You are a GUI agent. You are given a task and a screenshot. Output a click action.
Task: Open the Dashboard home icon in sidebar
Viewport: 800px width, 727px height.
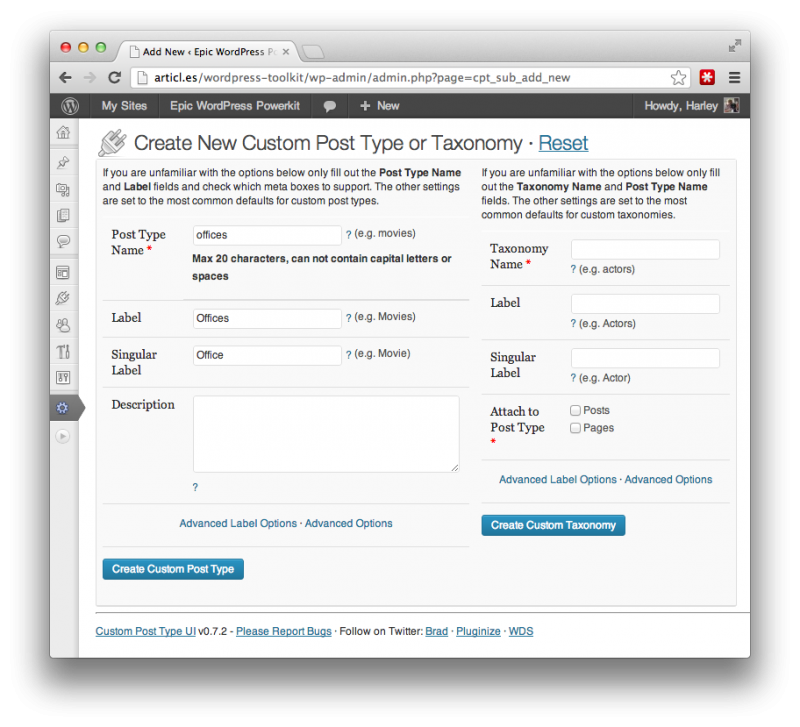coord(63,133)
